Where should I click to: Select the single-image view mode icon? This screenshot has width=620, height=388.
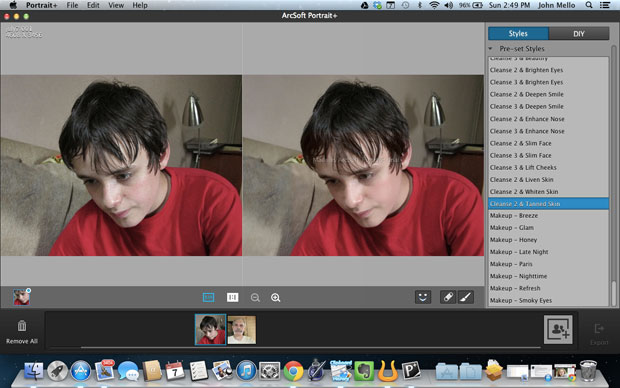pos(208,297)
